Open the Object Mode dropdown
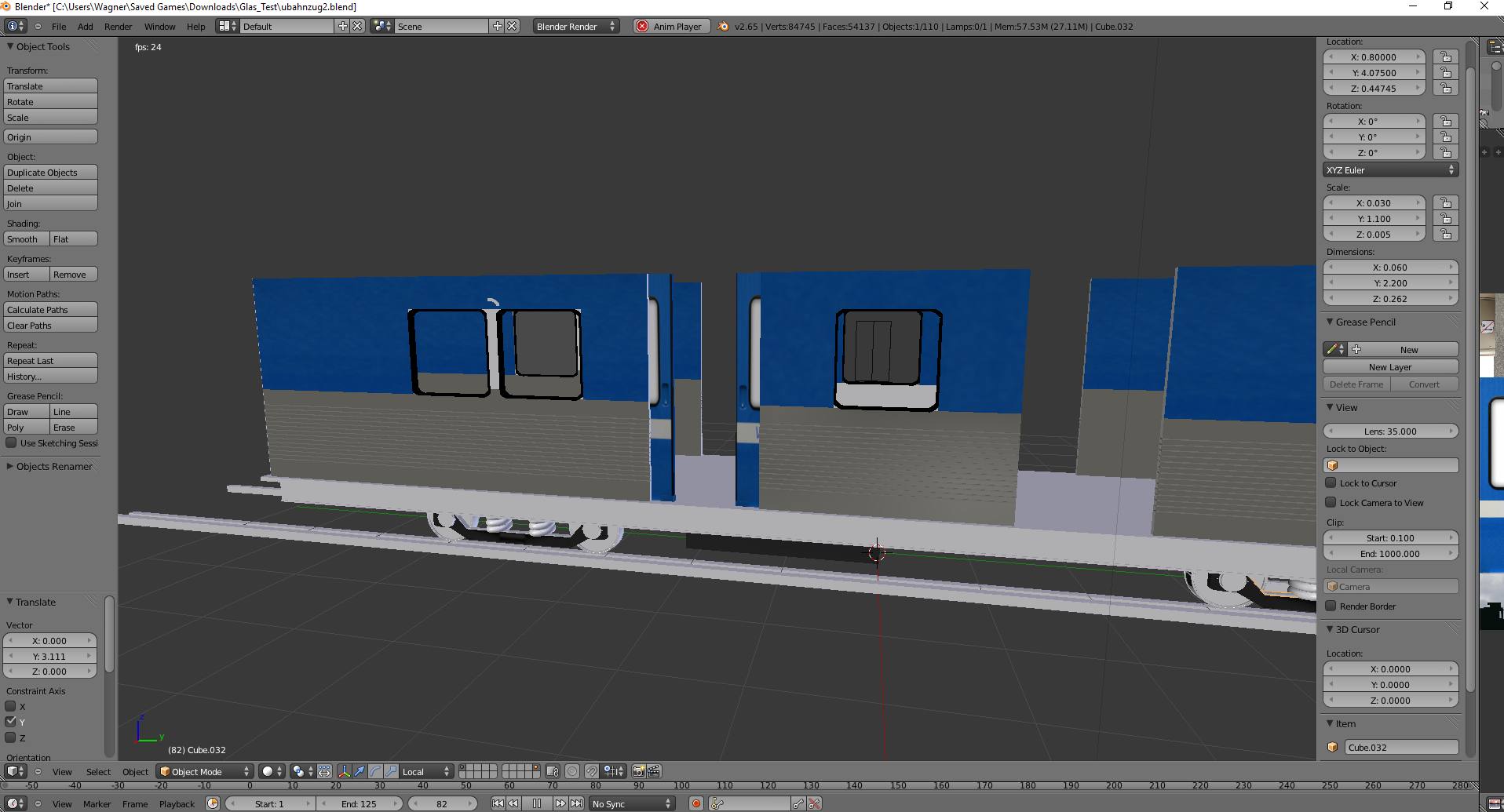 click(205, 771)
